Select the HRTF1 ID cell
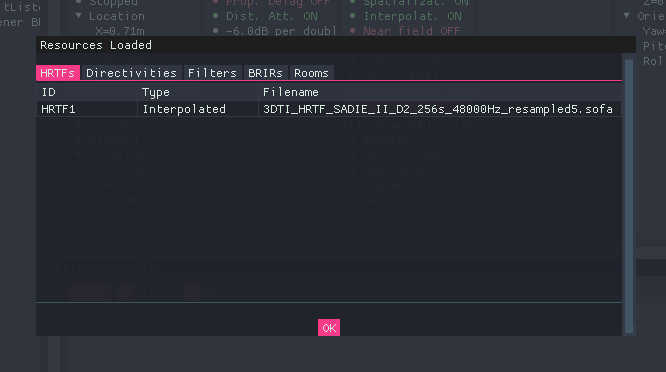Image resolution: width=666 pixels, height=372 pixels. point(87,109)
